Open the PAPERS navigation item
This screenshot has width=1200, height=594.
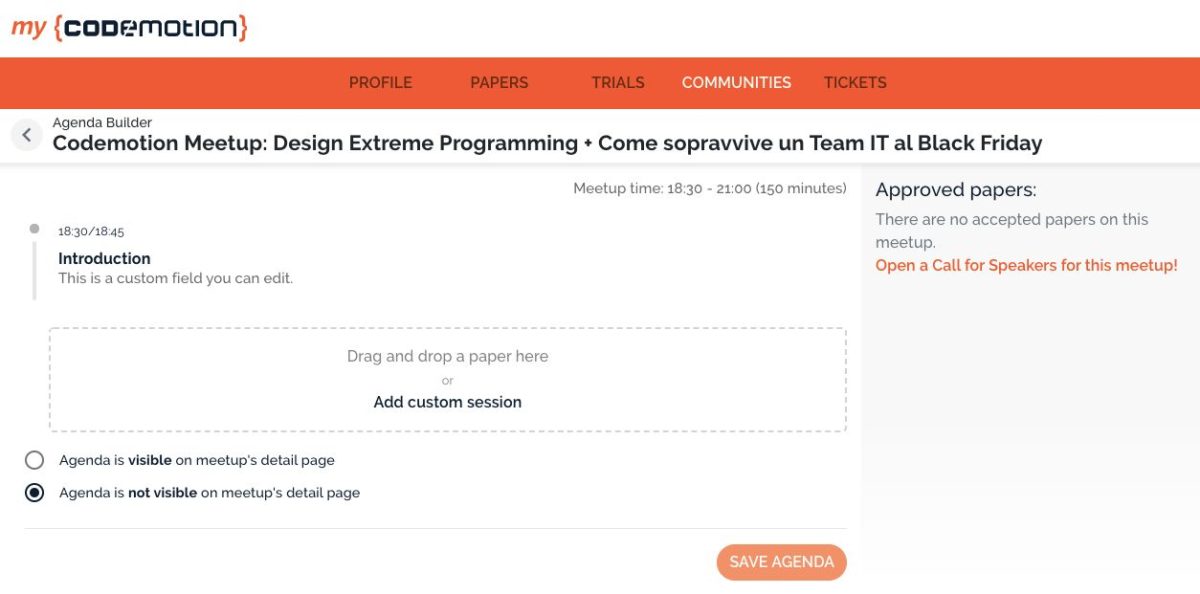499,83
